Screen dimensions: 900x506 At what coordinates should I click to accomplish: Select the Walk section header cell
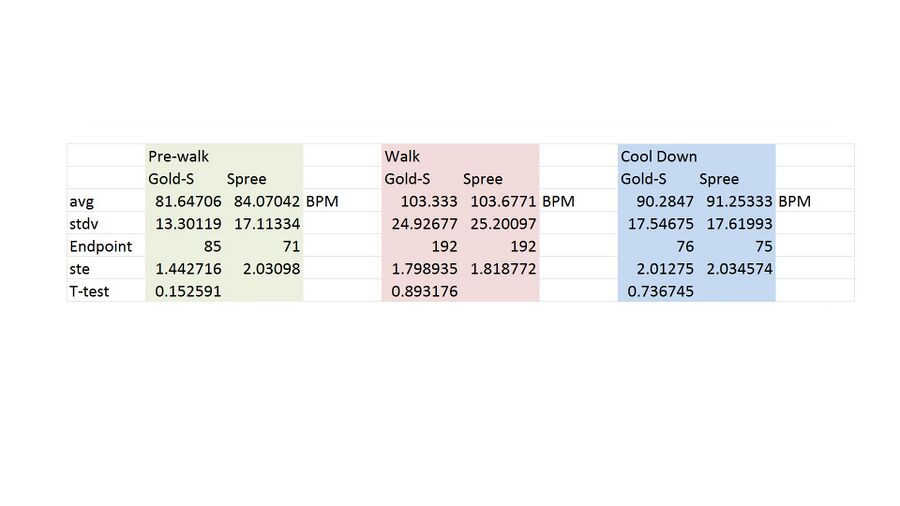point(403,157)
